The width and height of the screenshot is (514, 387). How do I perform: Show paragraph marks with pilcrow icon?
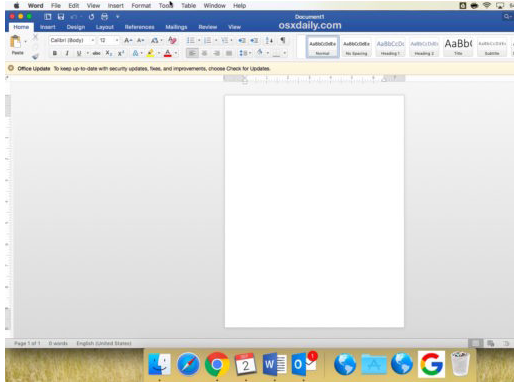[282, 40]
